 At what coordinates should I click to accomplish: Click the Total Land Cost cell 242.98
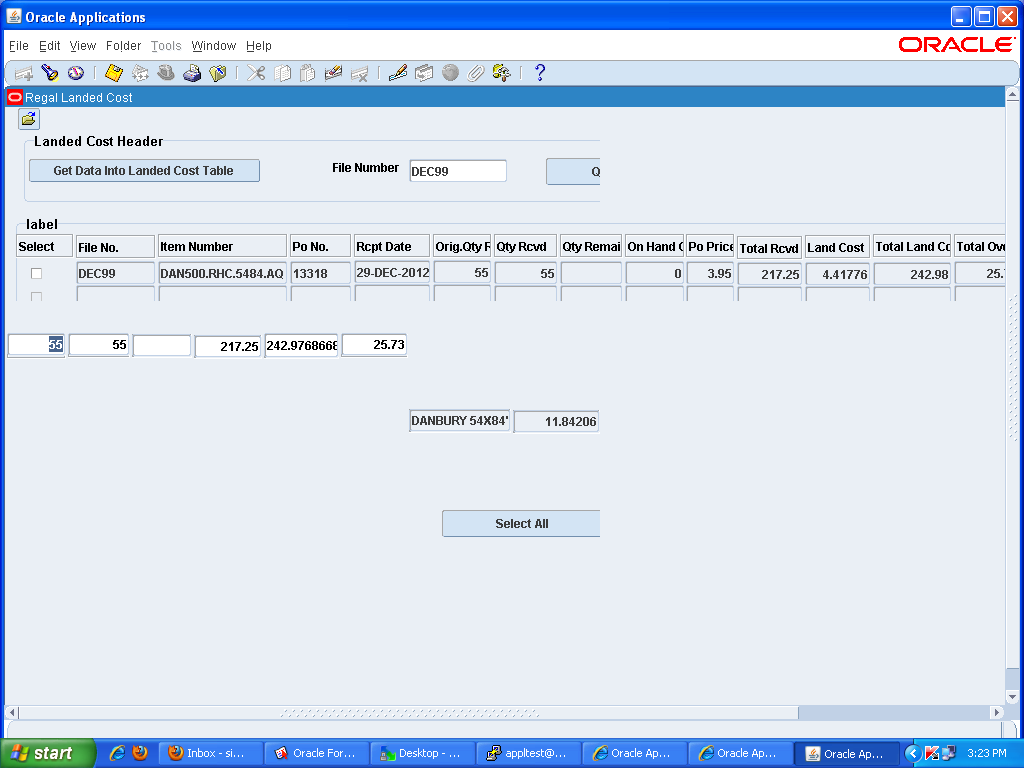point(912,274)
